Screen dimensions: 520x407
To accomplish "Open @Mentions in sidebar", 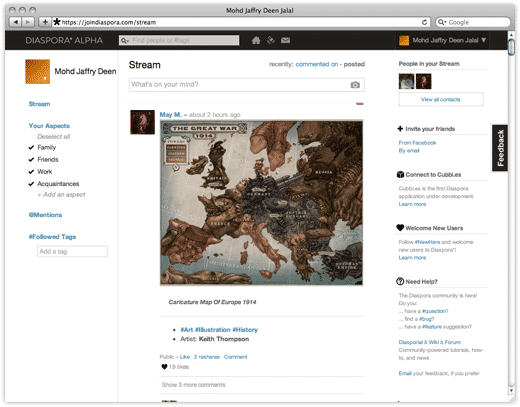I will coord(45,215).
